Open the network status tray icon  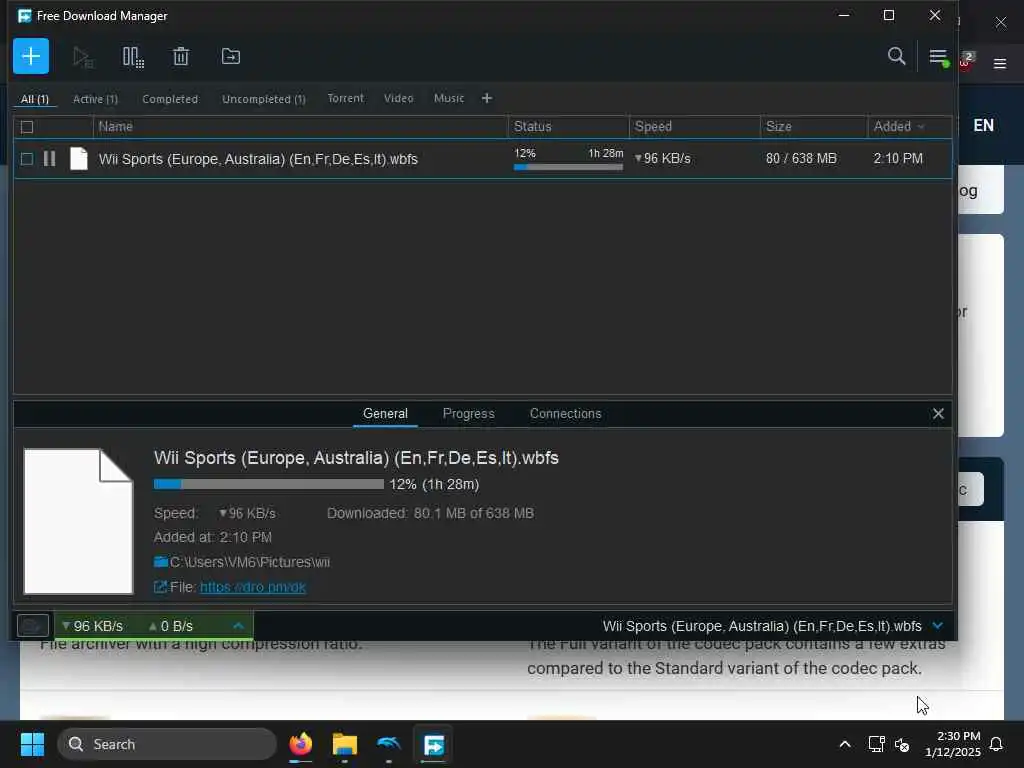coord(876,744)
